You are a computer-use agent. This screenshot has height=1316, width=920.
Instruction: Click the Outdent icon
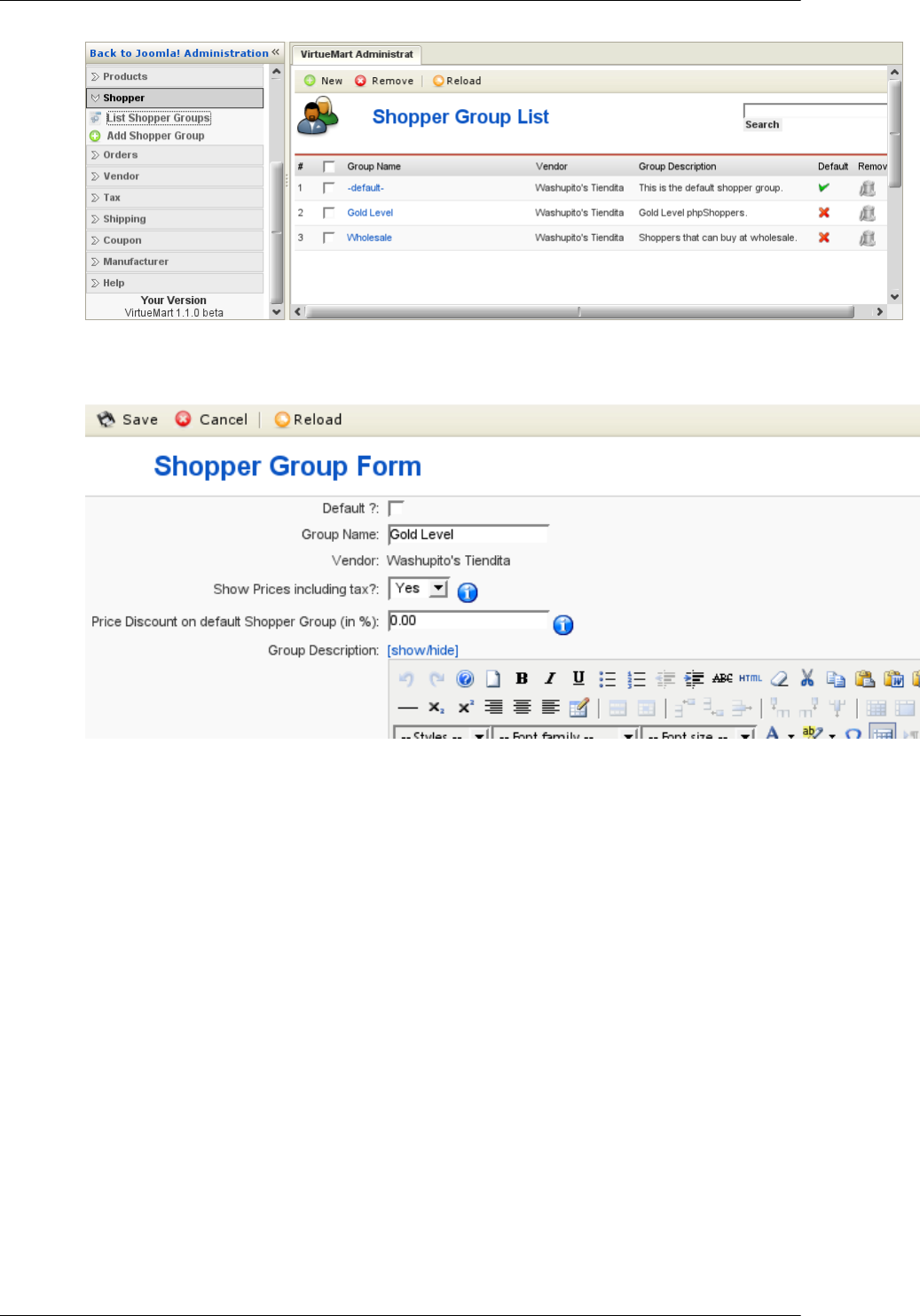(665, 679)
